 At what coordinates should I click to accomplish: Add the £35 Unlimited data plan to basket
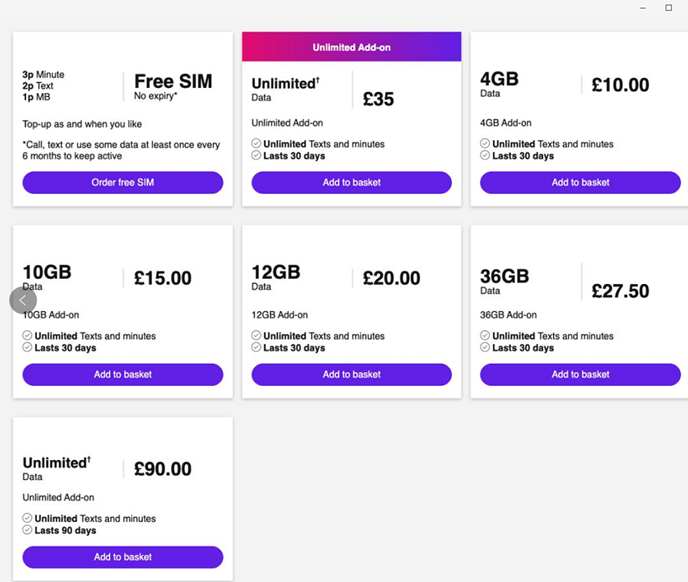pyautogui.click(x=351, y=183)
